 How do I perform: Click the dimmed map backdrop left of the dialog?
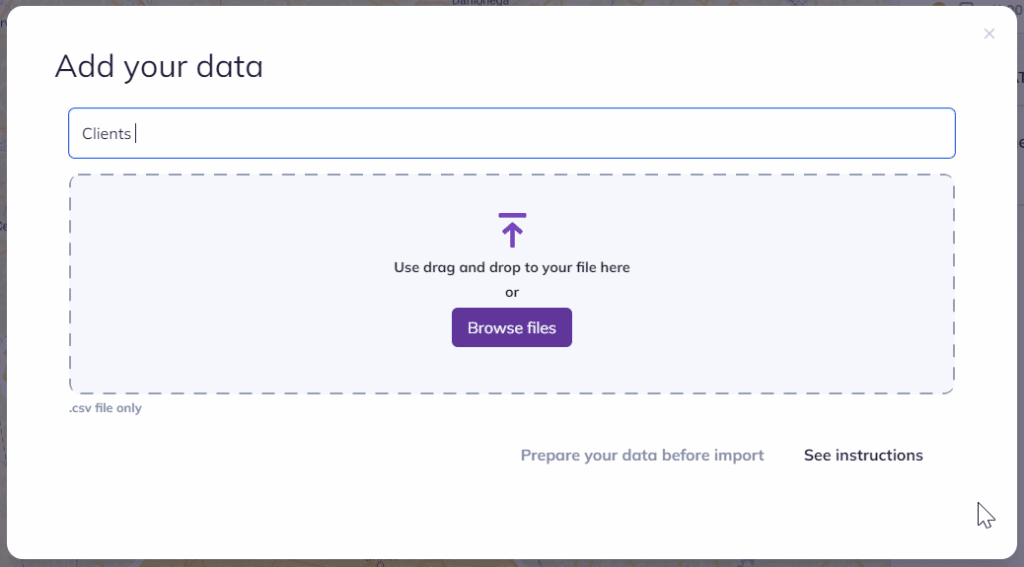(3, 284)
